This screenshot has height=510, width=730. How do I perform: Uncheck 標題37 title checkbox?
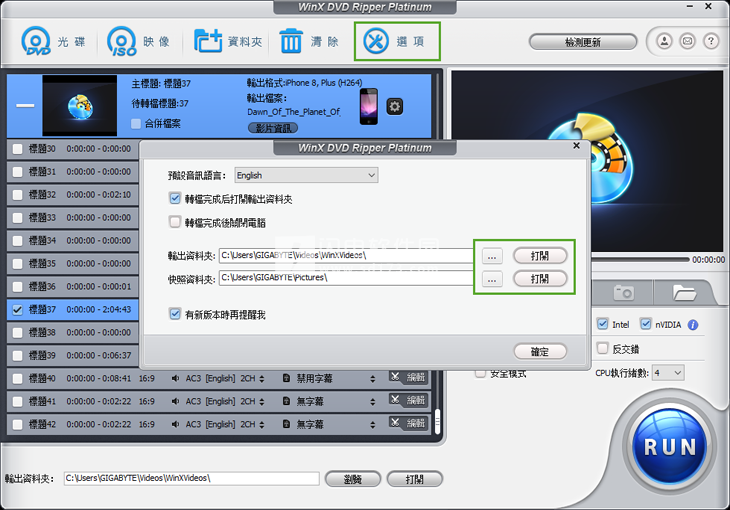point(17,310)
